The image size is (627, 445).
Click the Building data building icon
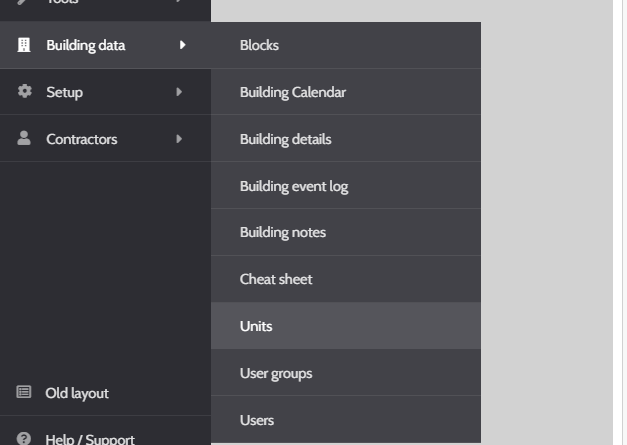24,45
